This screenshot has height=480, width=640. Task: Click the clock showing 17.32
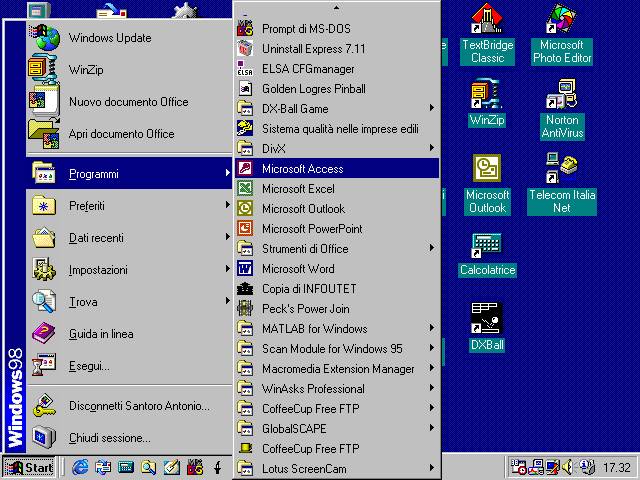click(x=617, y=467)
